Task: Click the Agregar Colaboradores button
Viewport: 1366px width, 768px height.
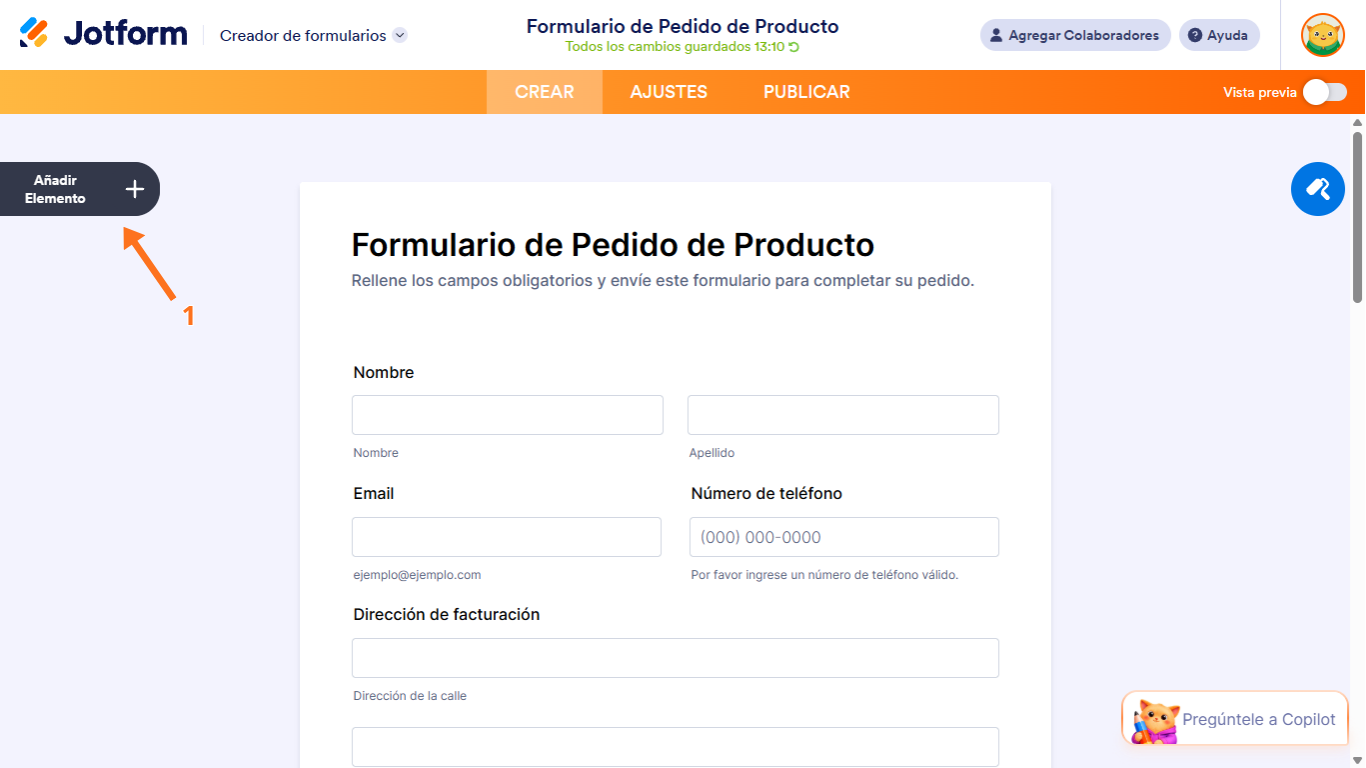Action: (1075, 35)
